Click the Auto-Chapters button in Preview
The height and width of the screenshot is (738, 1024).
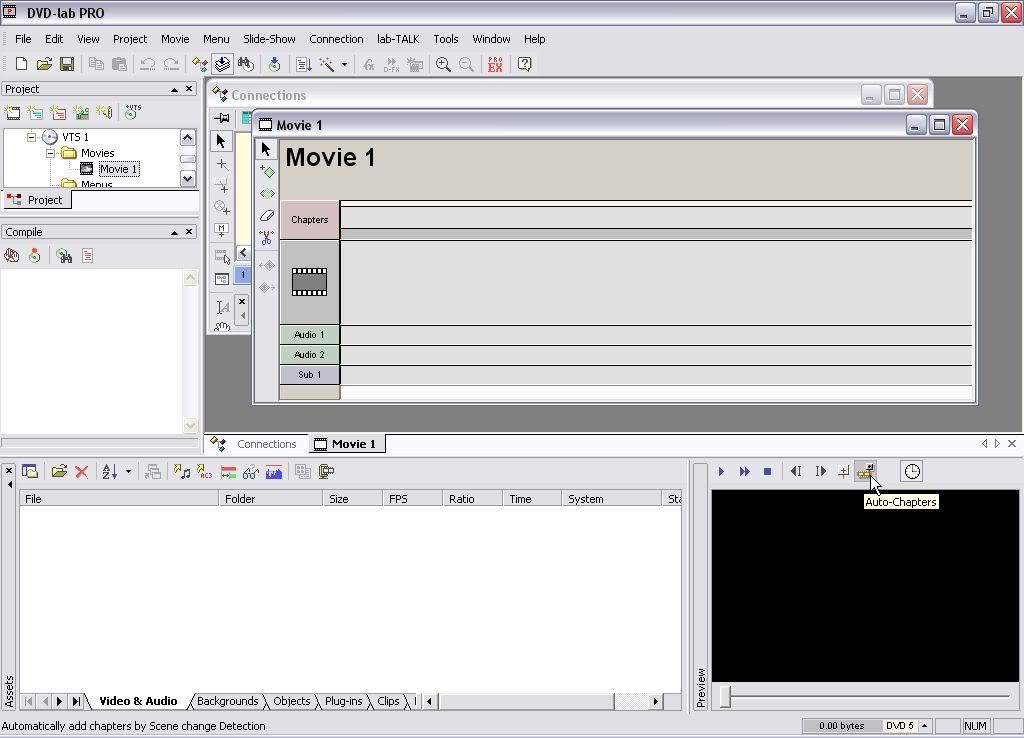pyautogui.click(x=865, y=471)
